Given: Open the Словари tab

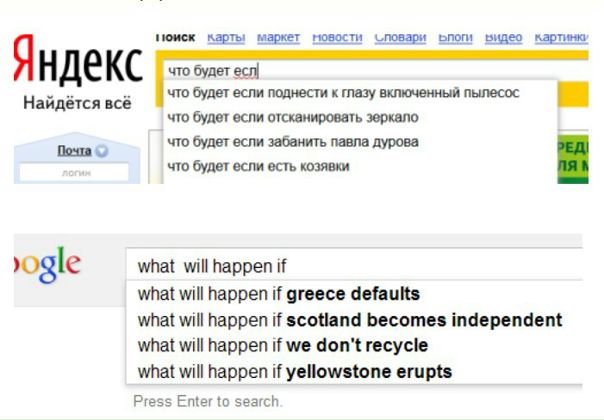Looking at the screenshot, I should click(x=400, y=37).
